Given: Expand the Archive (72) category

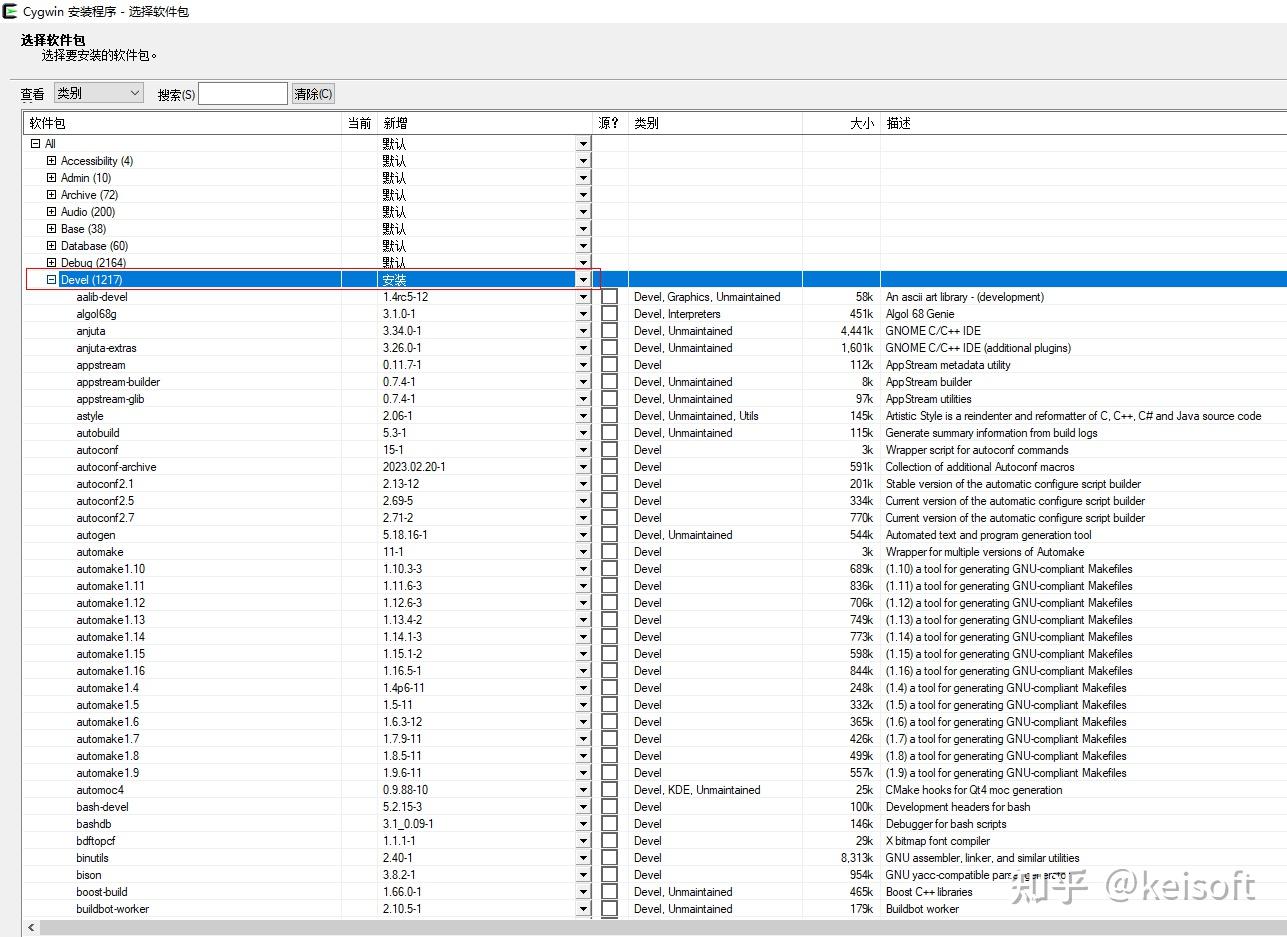Looking at the screenshot, I should click(52, 195).
